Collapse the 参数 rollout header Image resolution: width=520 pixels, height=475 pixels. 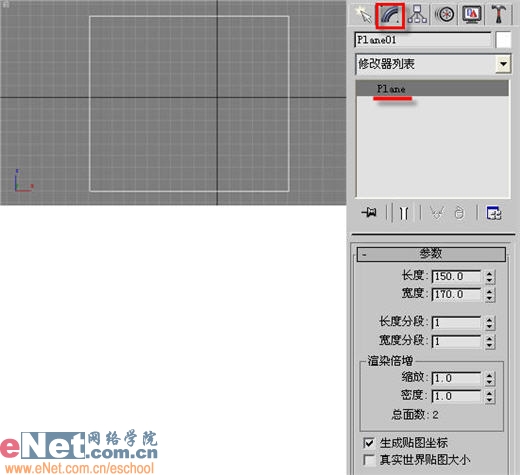[431, 254]
